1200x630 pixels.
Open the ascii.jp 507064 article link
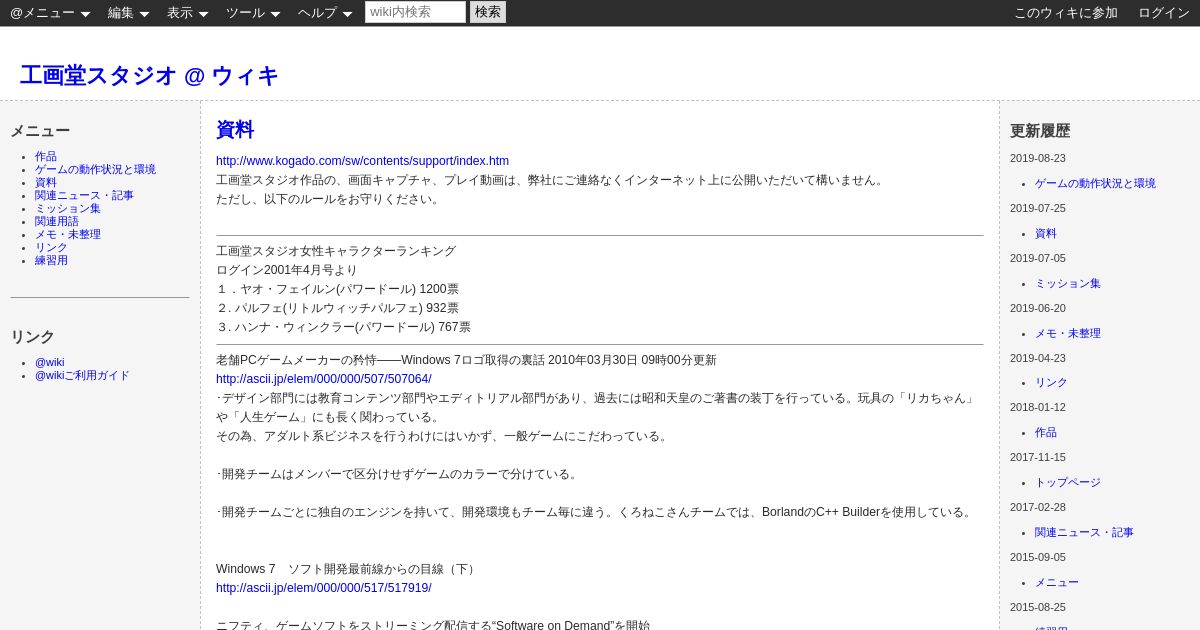point(324,379)
